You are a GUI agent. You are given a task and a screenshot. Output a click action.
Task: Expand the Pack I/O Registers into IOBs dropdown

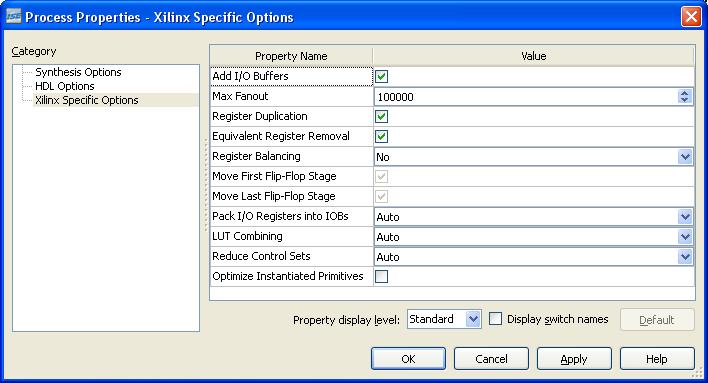[x=685, y=217]
